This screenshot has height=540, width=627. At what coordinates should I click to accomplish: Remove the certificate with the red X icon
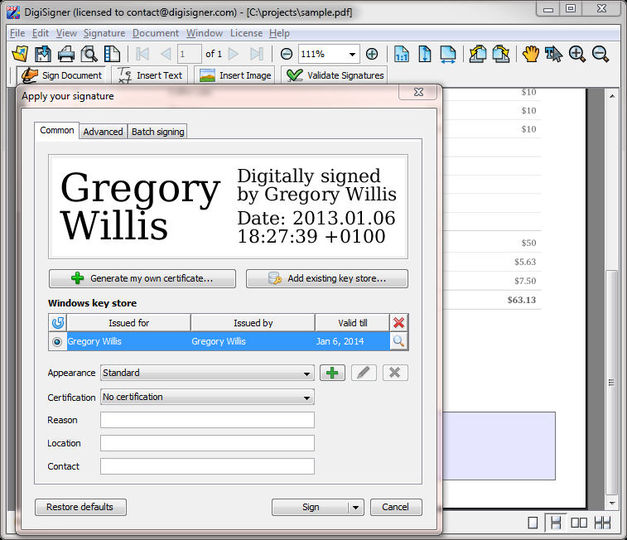point(399,322)
